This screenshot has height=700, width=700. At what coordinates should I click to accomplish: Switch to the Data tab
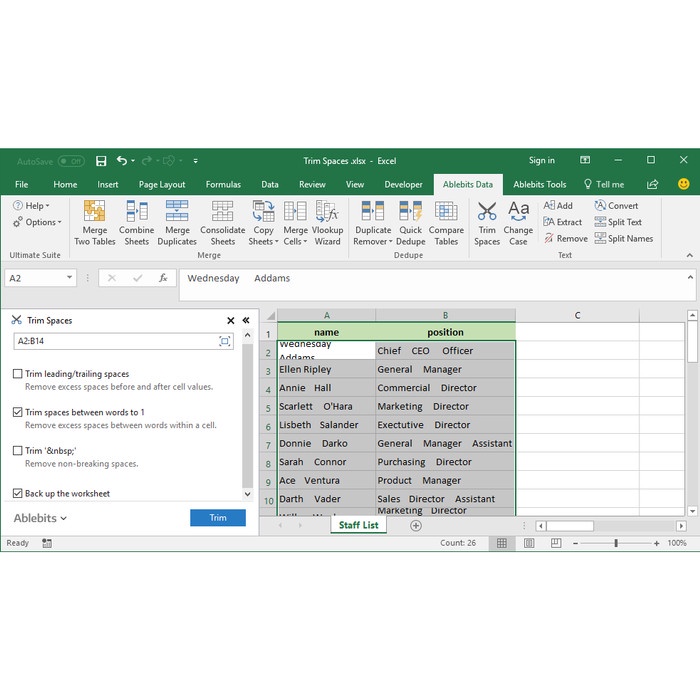click(270, 184)
